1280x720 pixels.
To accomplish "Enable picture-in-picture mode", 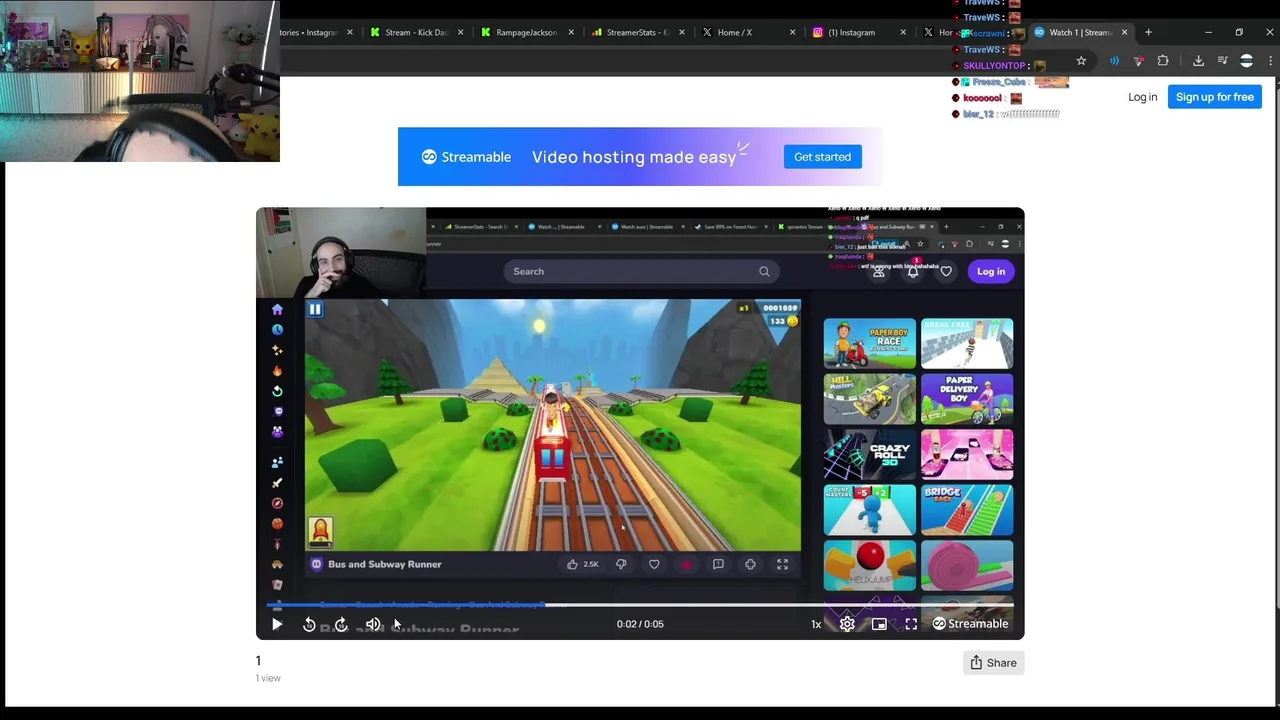I will point(879,624).
